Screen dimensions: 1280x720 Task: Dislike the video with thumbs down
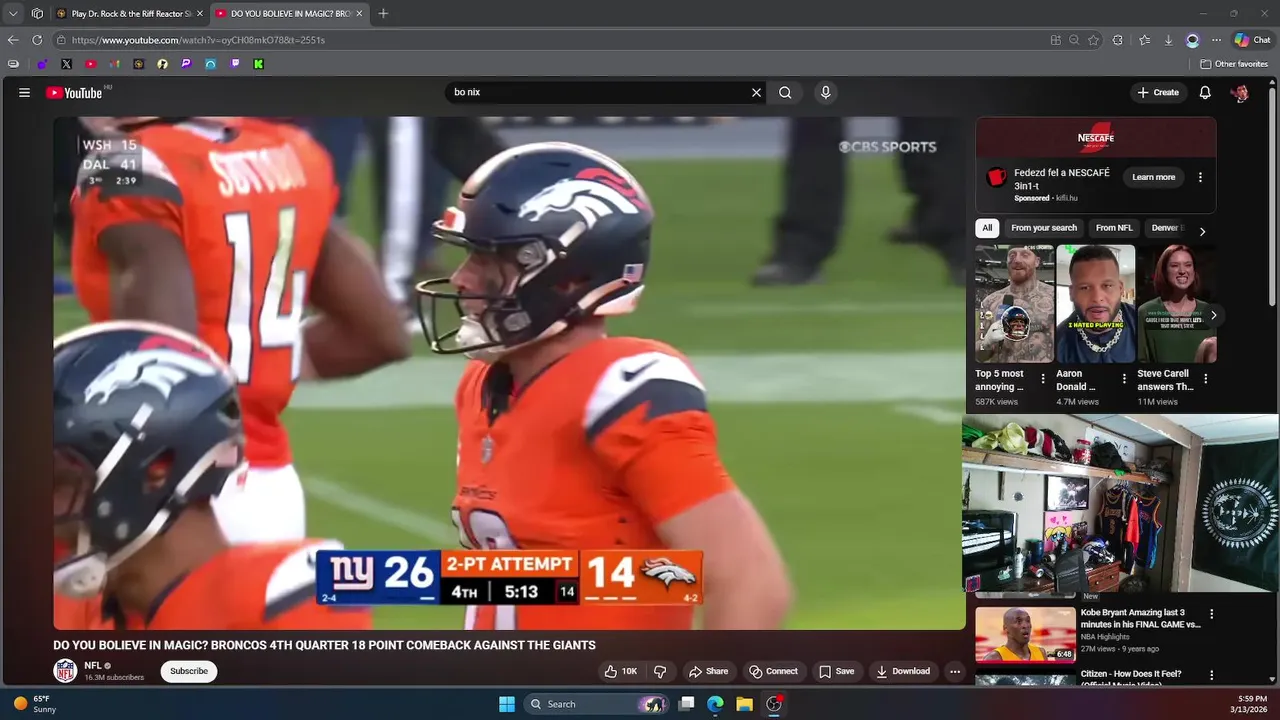tap(660, 671)
